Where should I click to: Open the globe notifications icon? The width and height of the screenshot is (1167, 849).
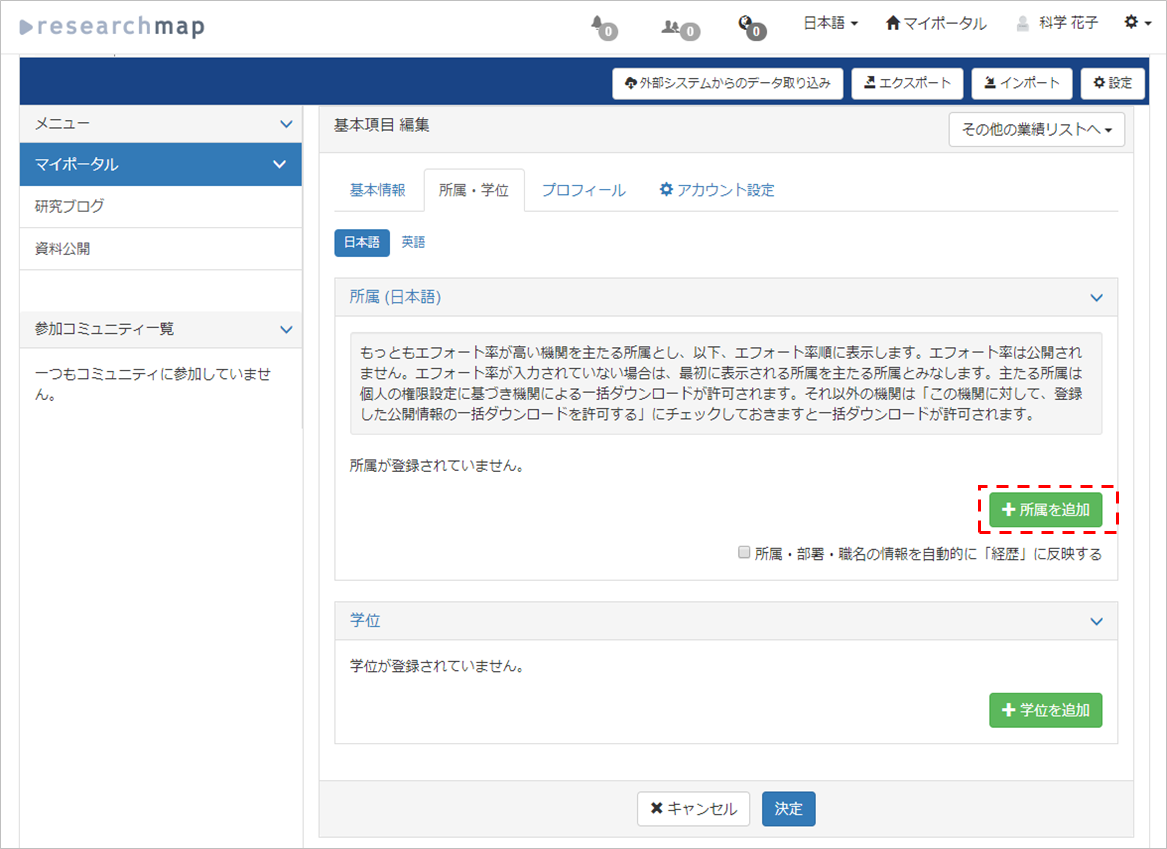point(752,28)
